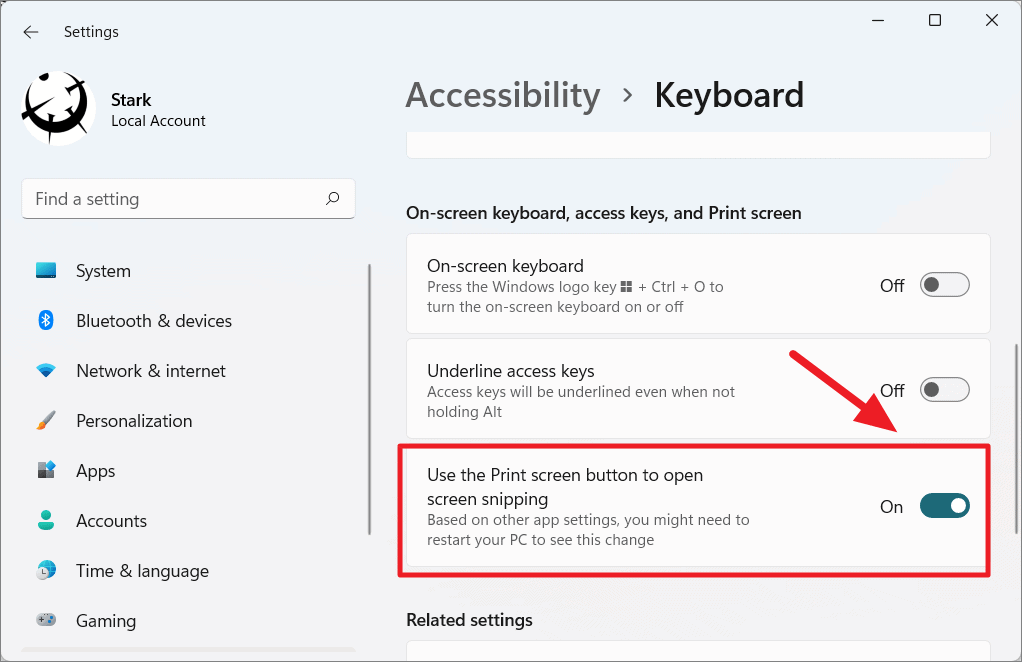Click the Network & internet Wi-Fi icon
Image resolution: width=1022 pixels, height=662 pixels.
46,371
